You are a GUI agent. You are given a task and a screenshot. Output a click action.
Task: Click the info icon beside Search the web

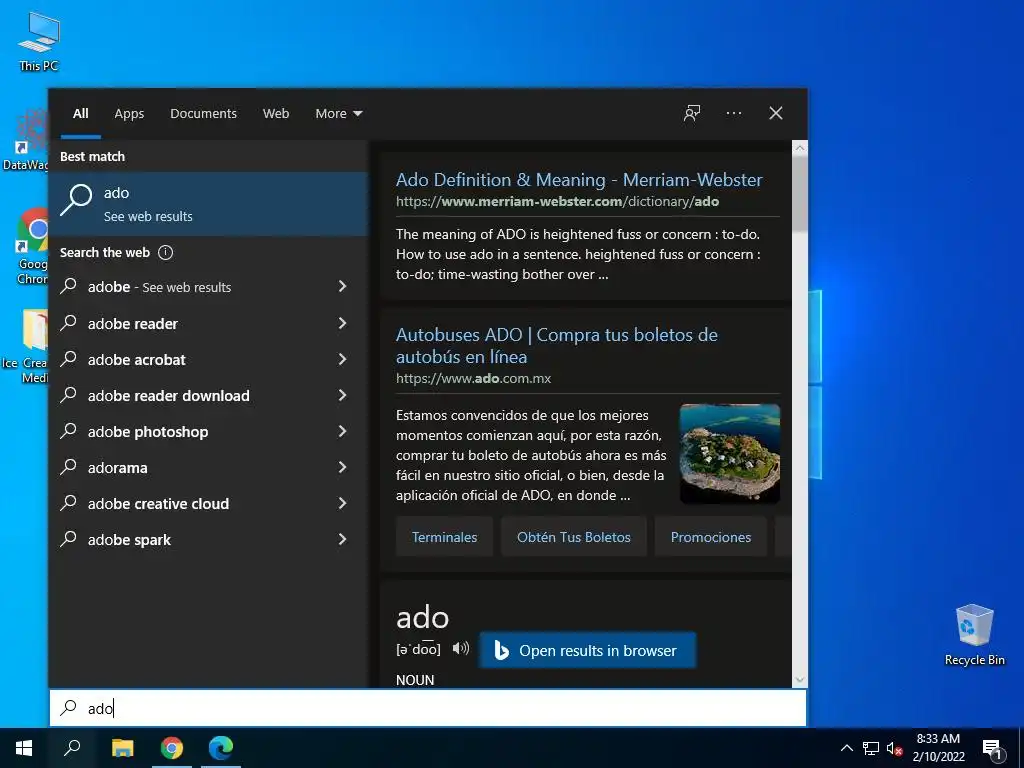point(165,253)
